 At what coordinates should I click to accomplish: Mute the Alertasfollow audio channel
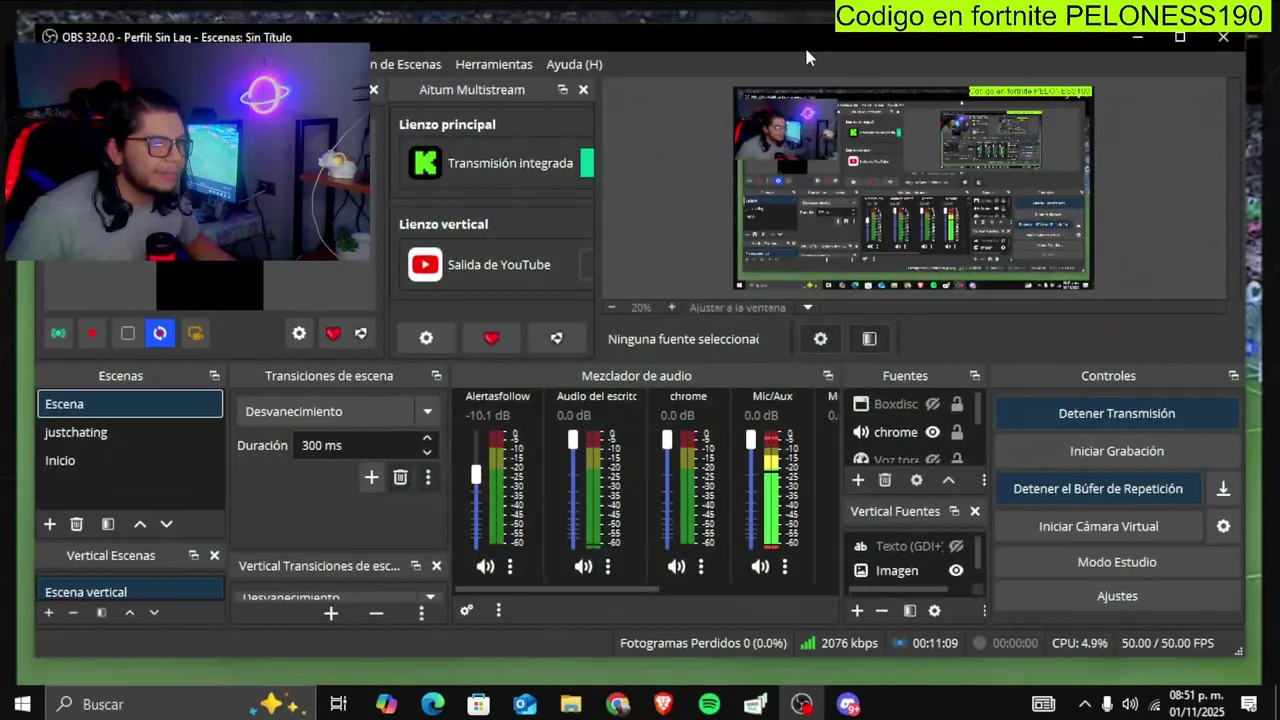[485, 567]
